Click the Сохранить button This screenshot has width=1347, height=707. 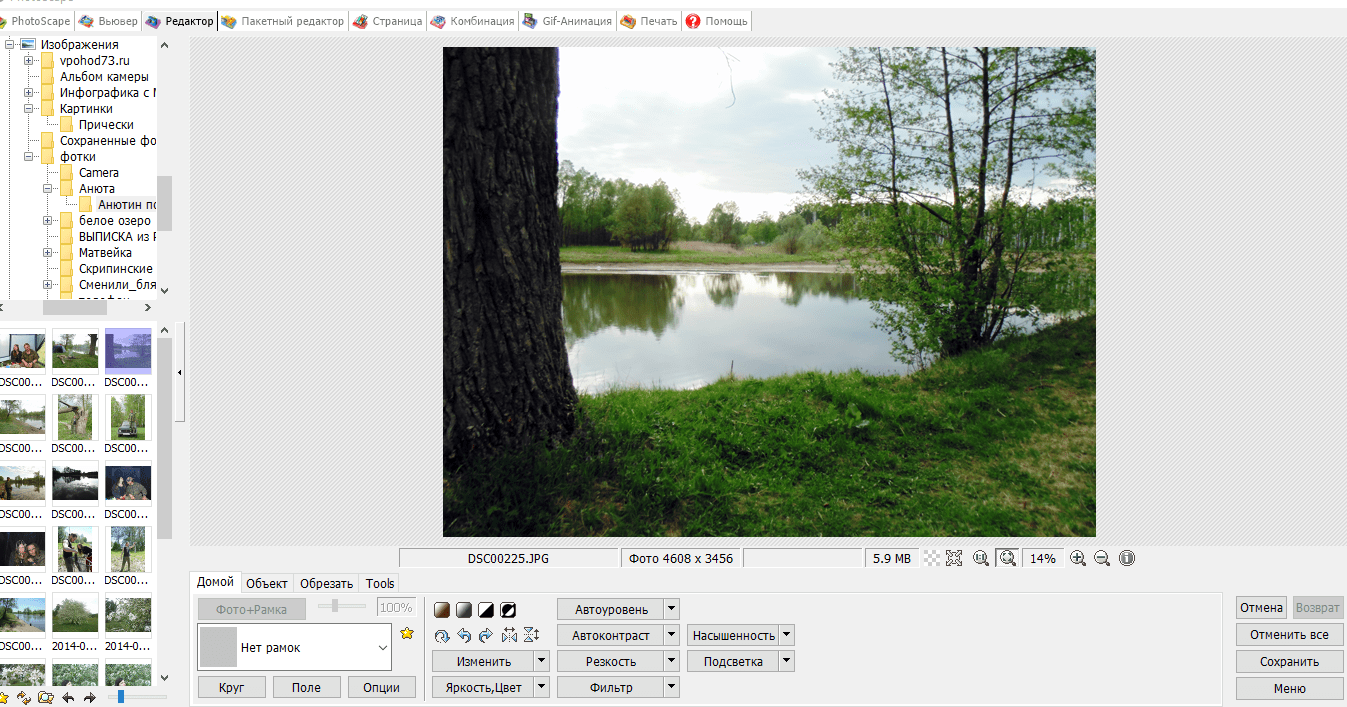1289,661
